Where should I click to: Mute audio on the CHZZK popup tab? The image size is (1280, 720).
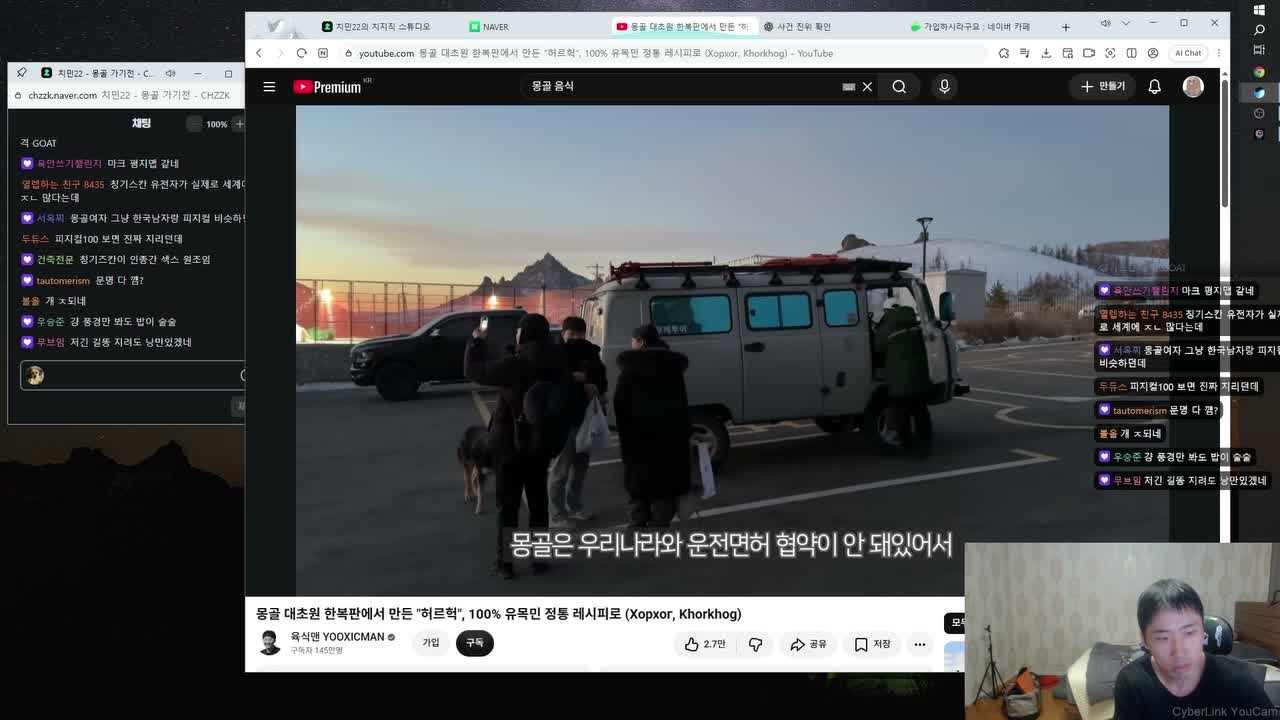click(170, 73)
